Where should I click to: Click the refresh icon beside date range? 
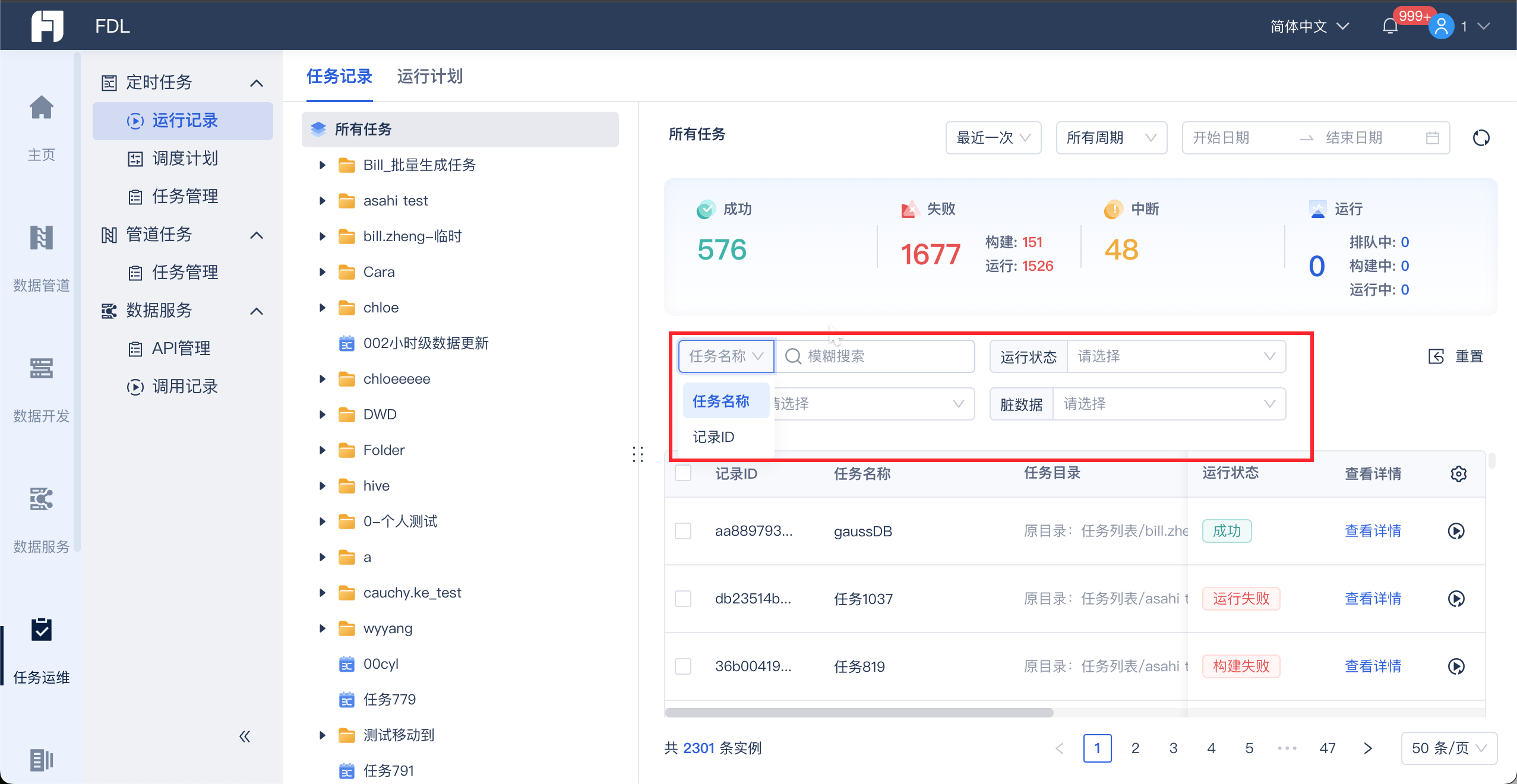click(x=1481, y=138)
